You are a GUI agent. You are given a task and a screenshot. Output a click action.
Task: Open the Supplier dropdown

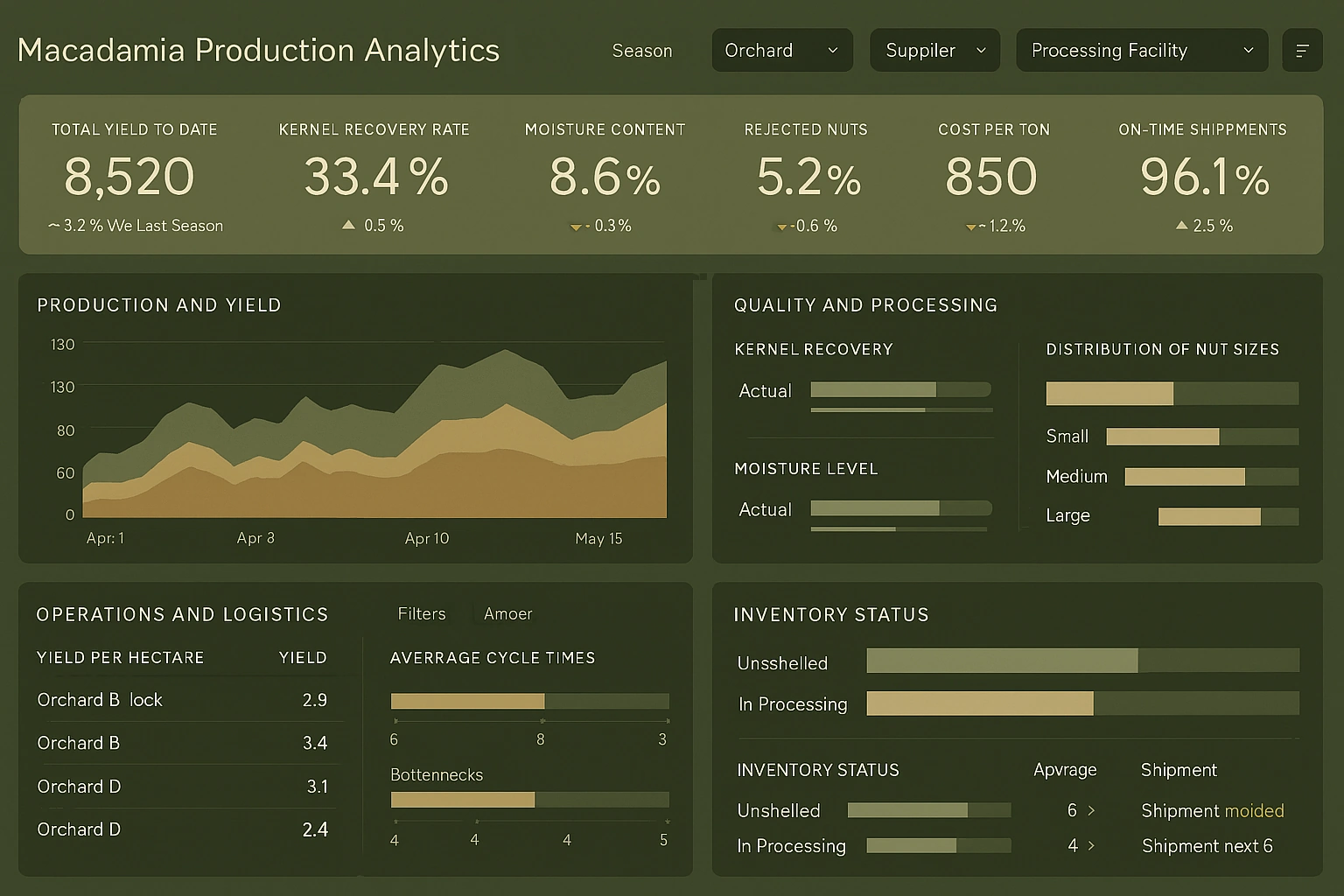[934, 50]
